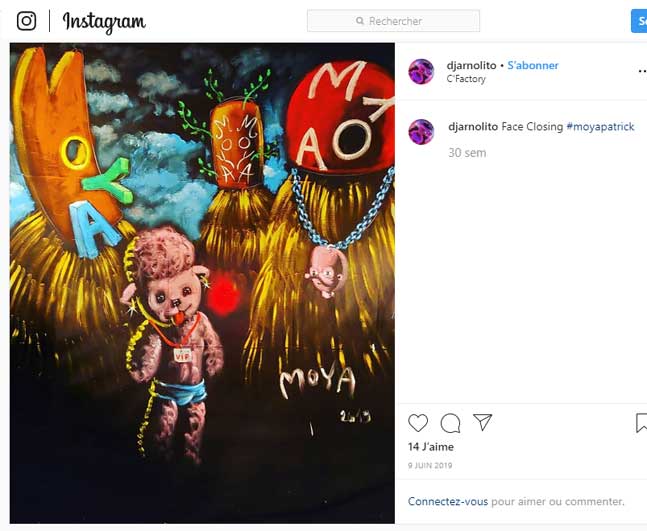The image size is (647, 531).
Task: Click the 9 JUIN 2019 post date
Action: tap(432, 465)
